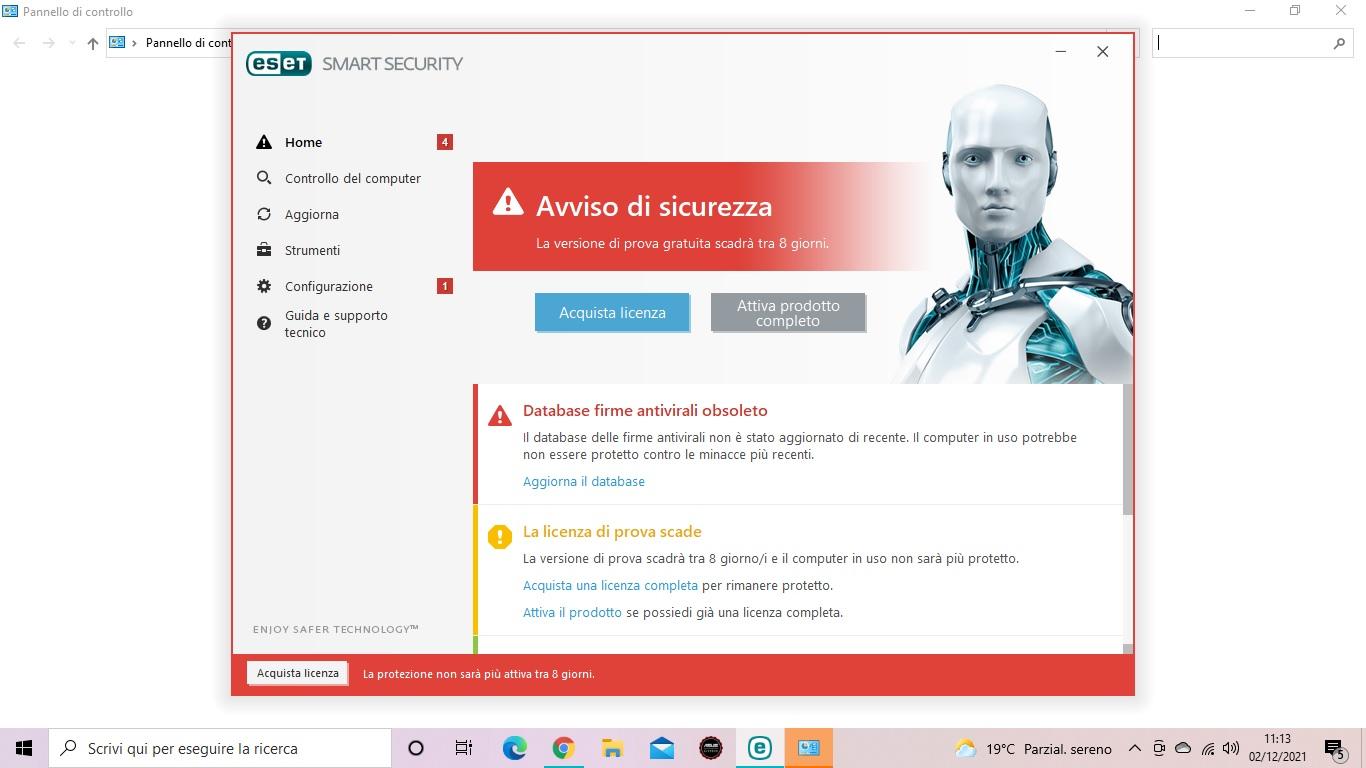Click the Aggiorna il database link

coord(584,481)
